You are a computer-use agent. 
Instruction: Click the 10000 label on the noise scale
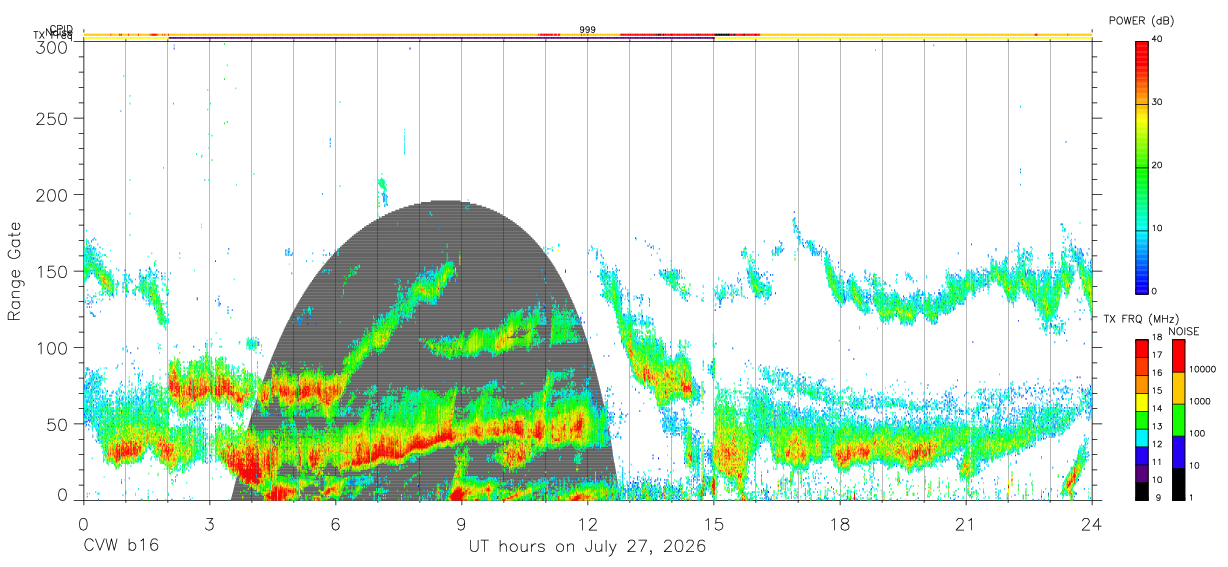coord(1203,369)
